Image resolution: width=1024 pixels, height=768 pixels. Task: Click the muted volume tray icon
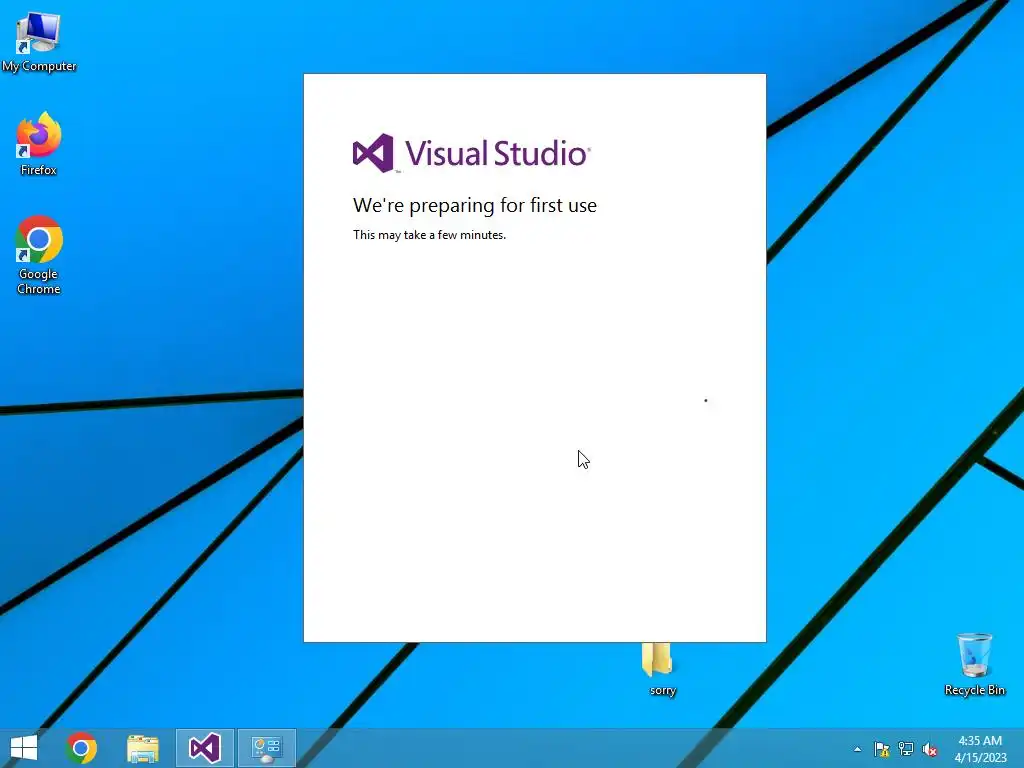(930, 749)
